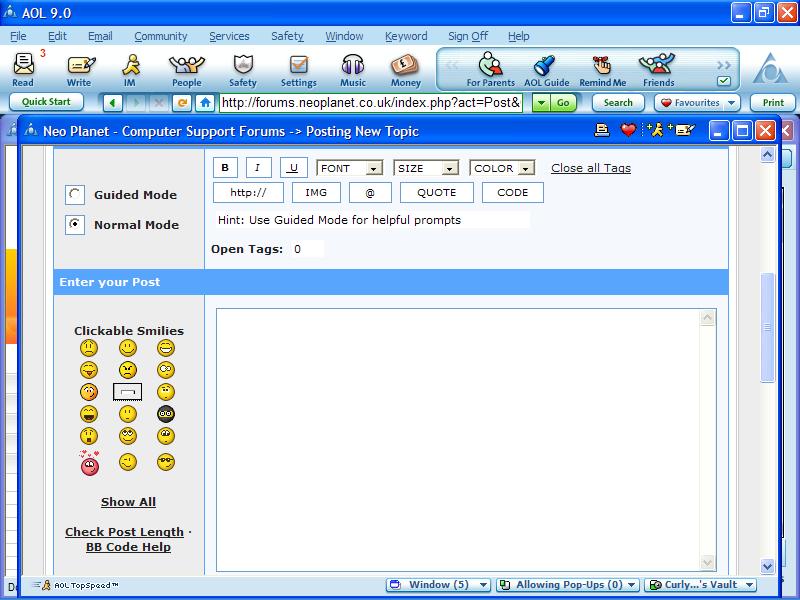Insert the sunglasses smiley
Viewport: 800px width, 600px height.
[166, 462]
